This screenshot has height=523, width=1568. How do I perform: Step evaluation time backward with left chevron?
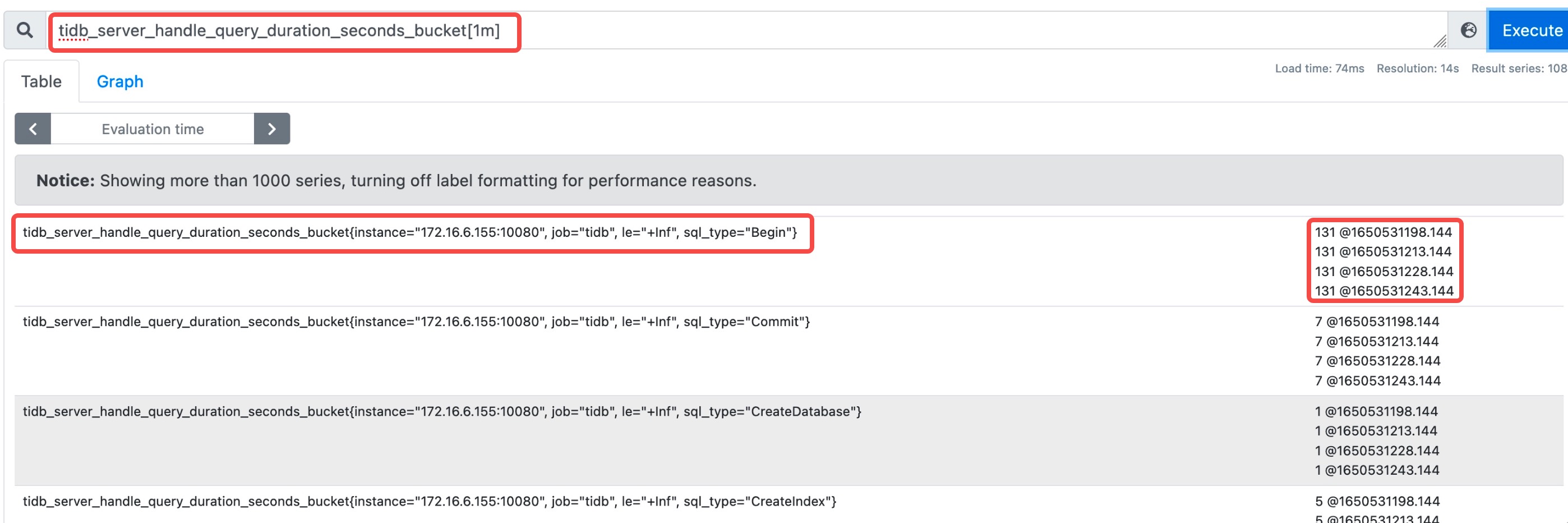(x=33, y=129)
